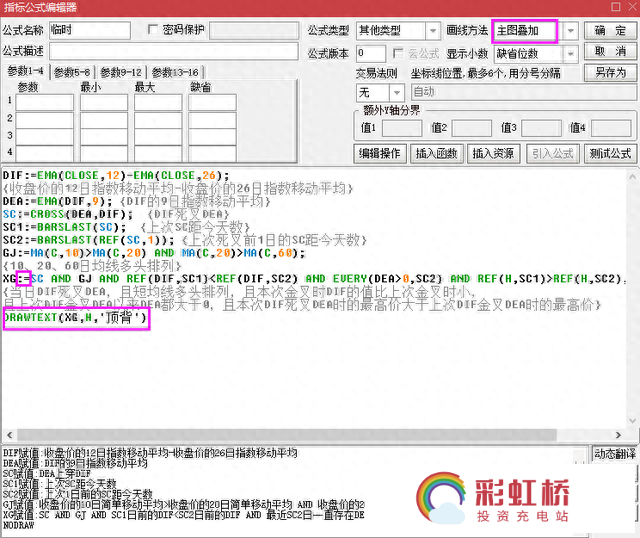
Task: Click the 值2 Y-axis boundary field
Action: pyautogui.click(x=472, y=128)
